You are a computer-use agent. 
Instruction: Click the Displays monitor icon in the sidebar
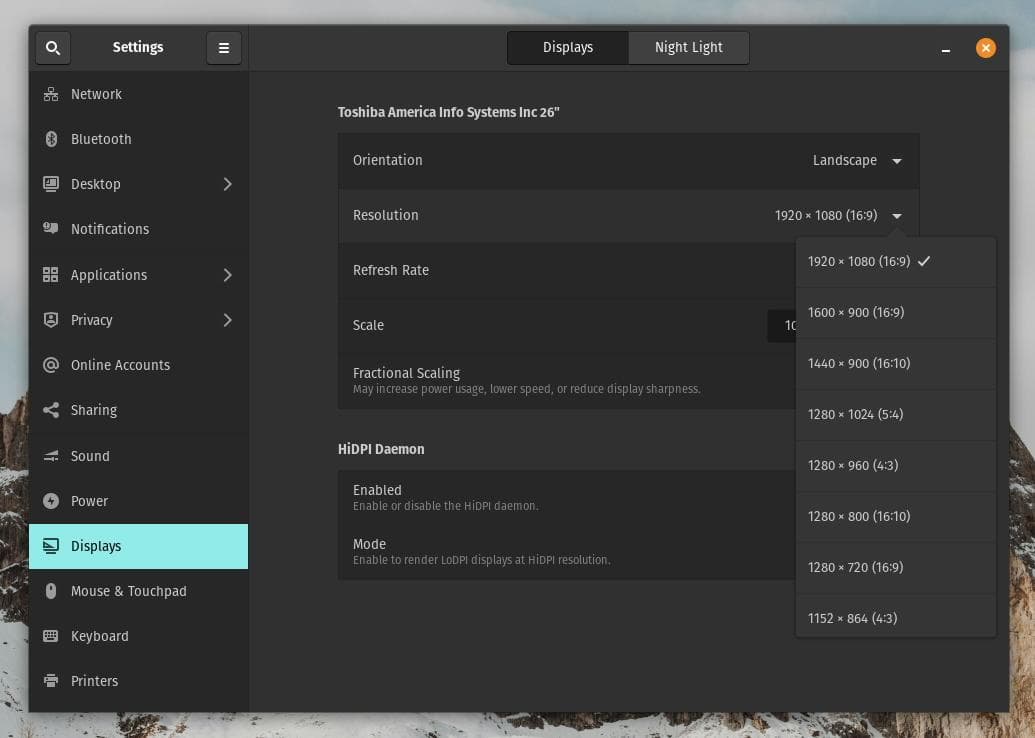pos(51,546)
